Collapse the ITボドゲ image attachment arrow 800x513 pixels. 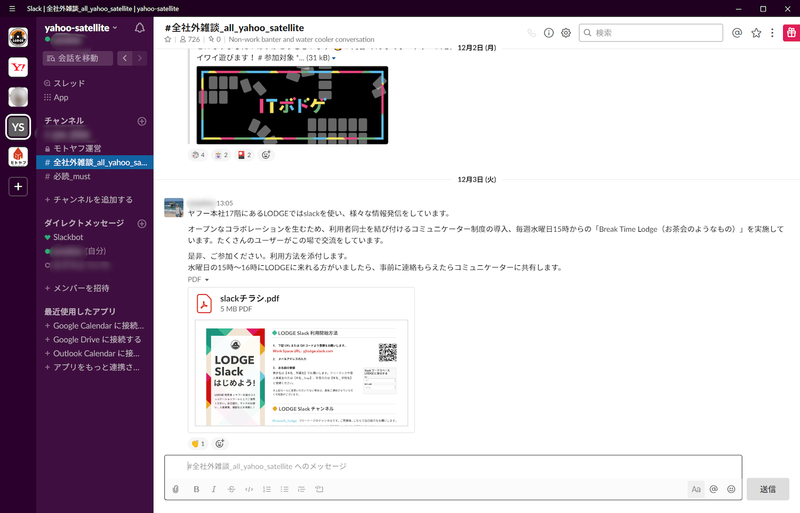coord(334,58)
